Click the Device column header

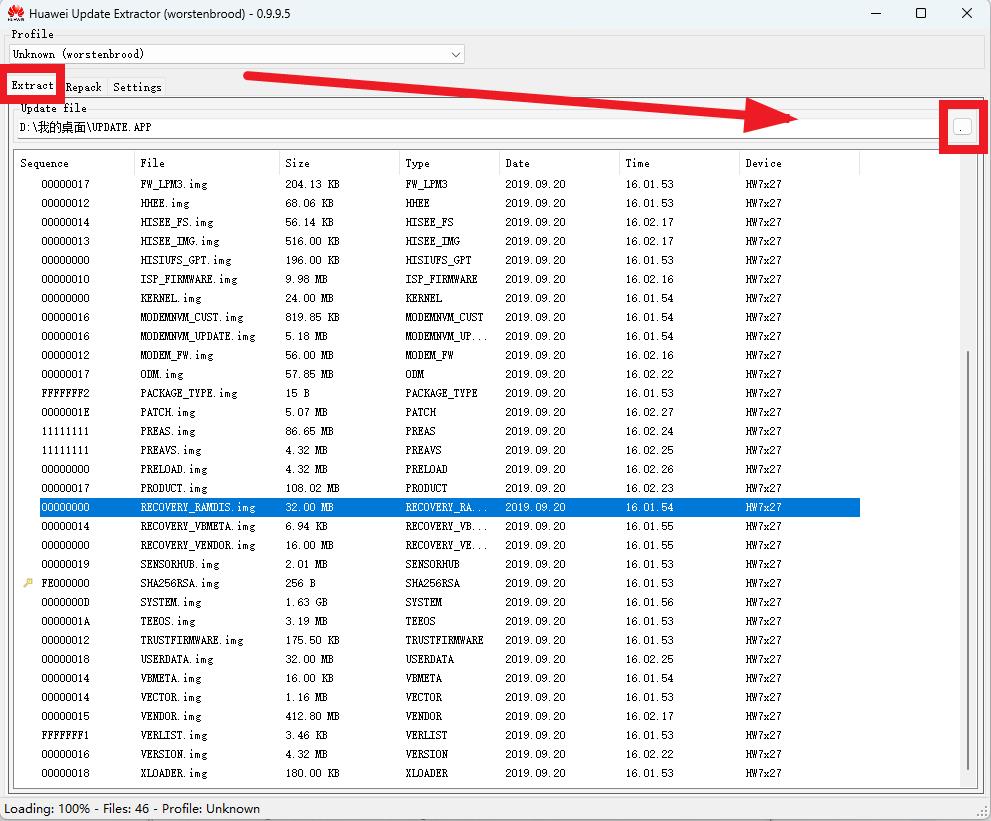point(799,163)
